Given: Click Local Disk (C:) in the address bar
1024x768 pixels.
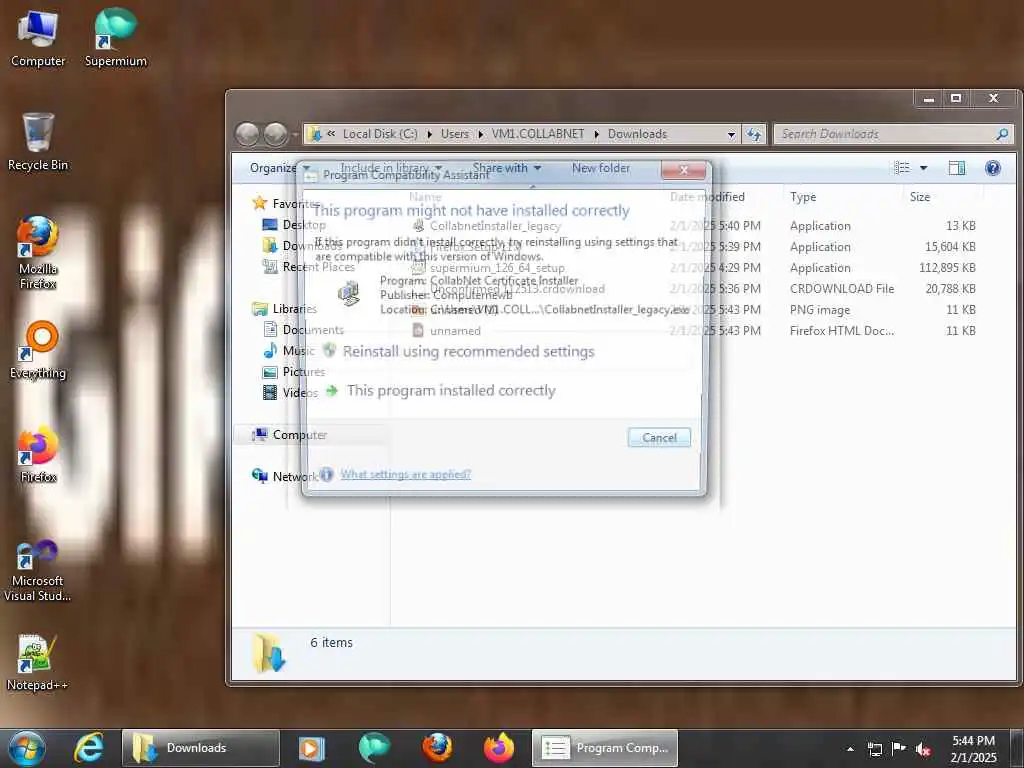Looking at the screenshot, I should (x=380, y=134).
